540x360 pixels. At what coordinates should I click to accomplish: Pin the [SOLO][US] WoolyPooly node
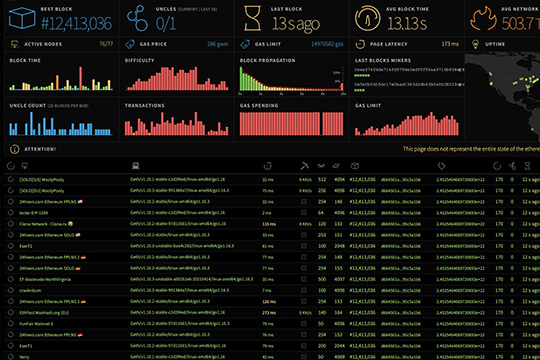coord(11,179)
